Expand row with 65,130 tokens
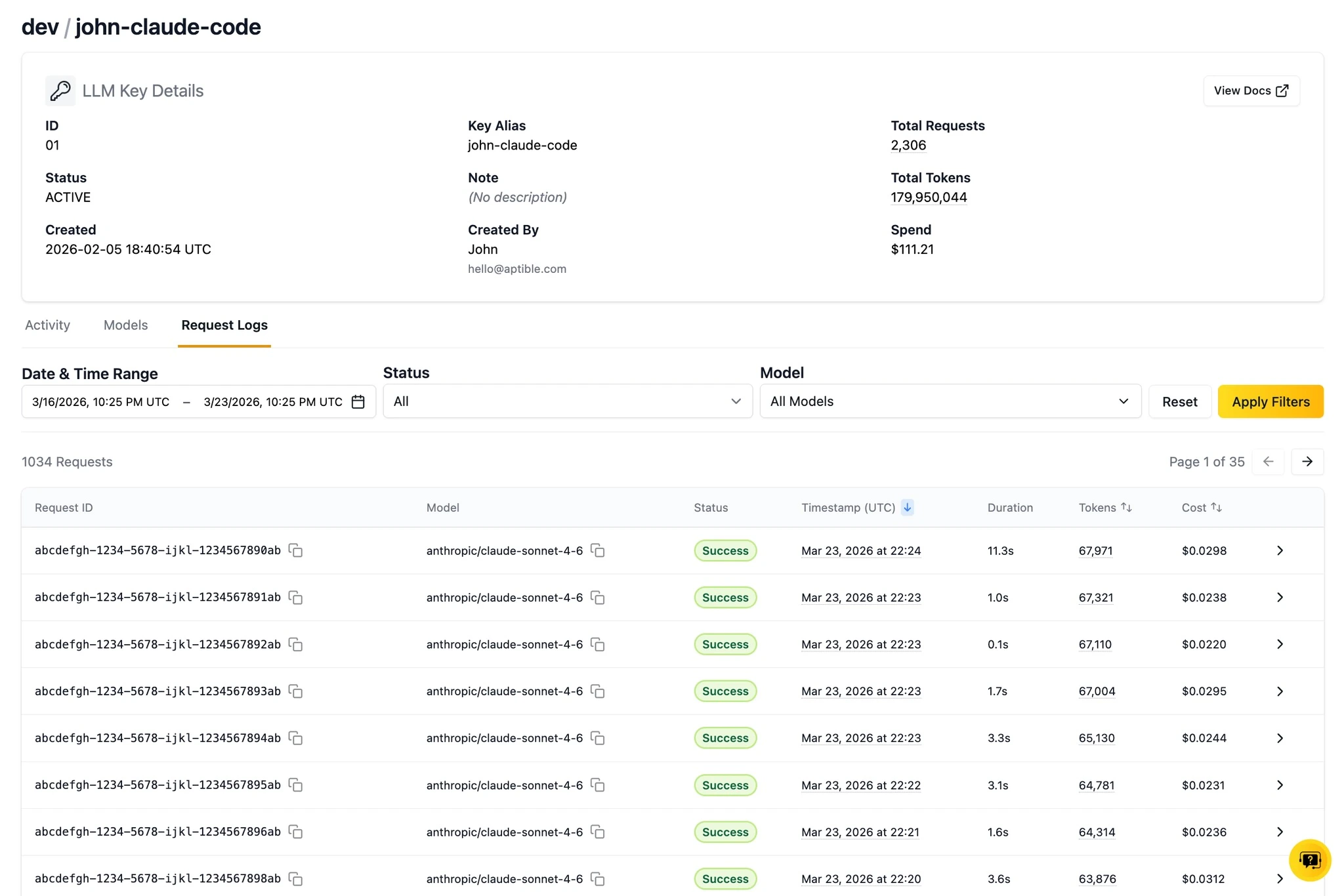The image size is (1344, 896). 1279,738
